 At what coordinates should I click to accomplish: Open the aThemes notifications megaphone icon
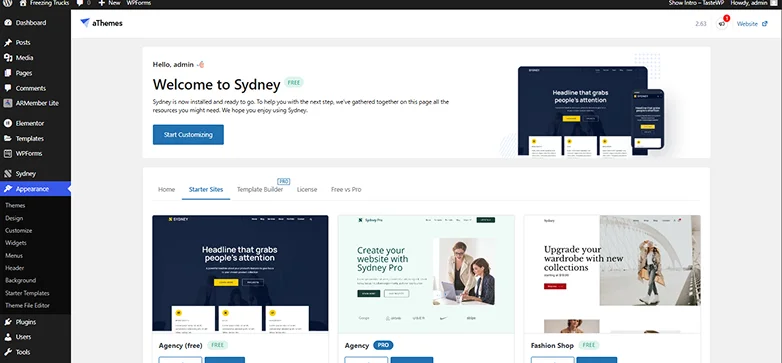722,23
